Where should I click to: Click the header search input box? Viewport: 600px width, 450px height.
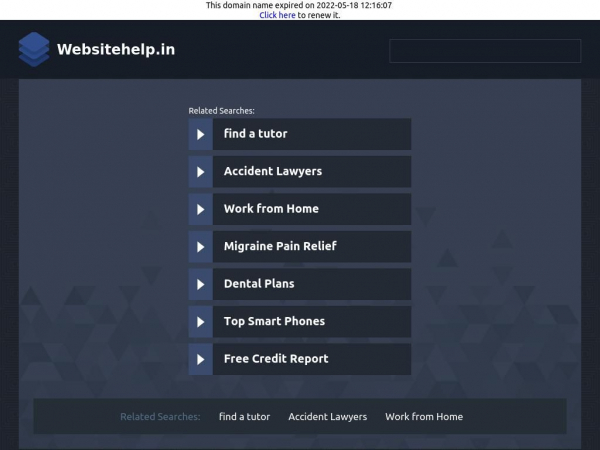point(484,51)
